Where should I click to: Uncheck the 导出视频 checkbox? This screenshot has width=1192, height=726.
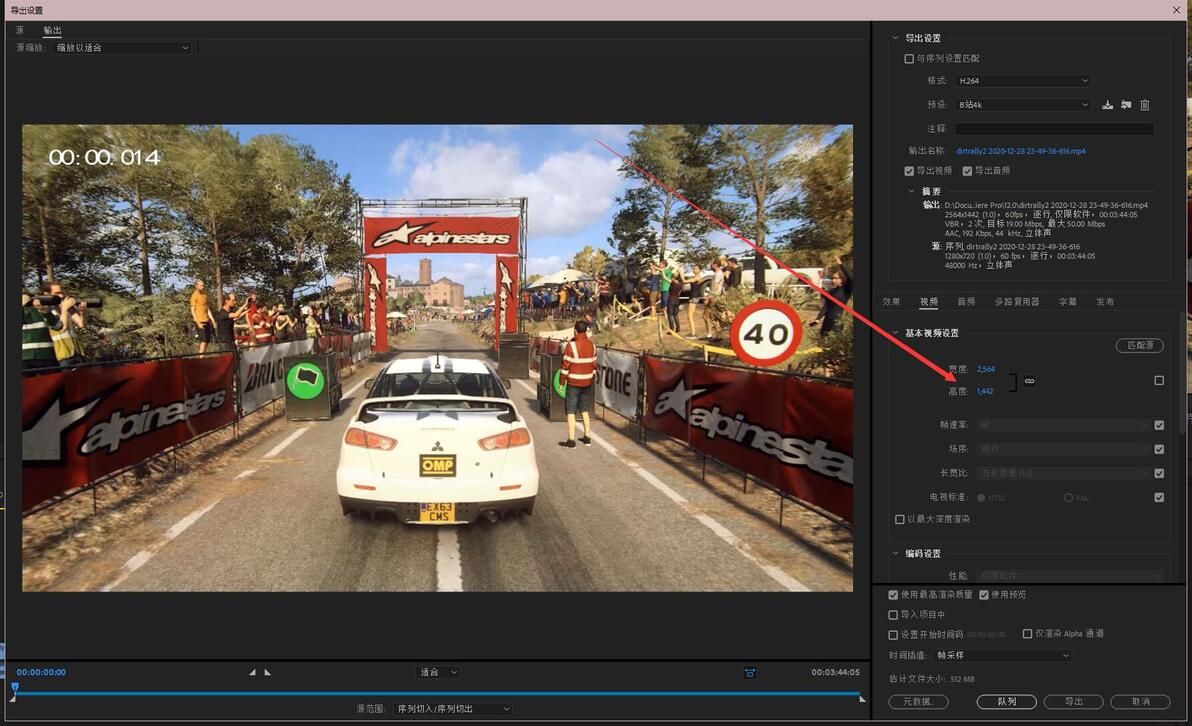(x=908, y=171)
